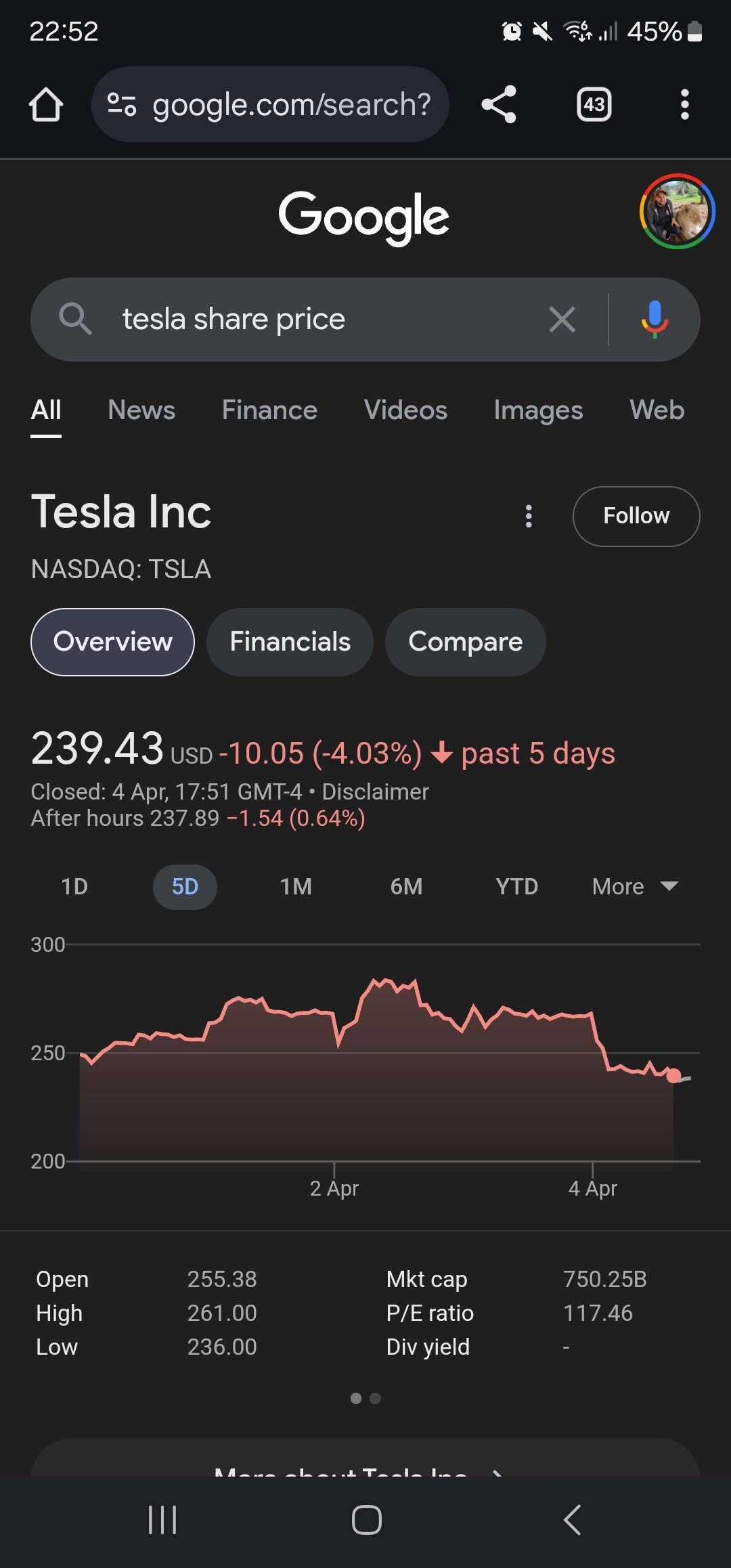The width and height of the screenshot is (731, 1568).
Task: Switch to the Finance search tab
Action: pos(269,410)
